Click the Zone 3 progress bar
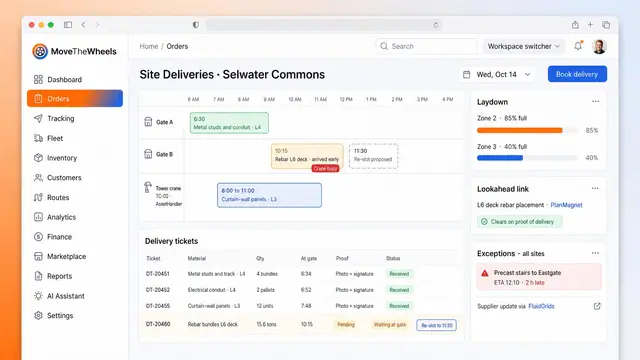The image size is (640, 360). [527, 158]
